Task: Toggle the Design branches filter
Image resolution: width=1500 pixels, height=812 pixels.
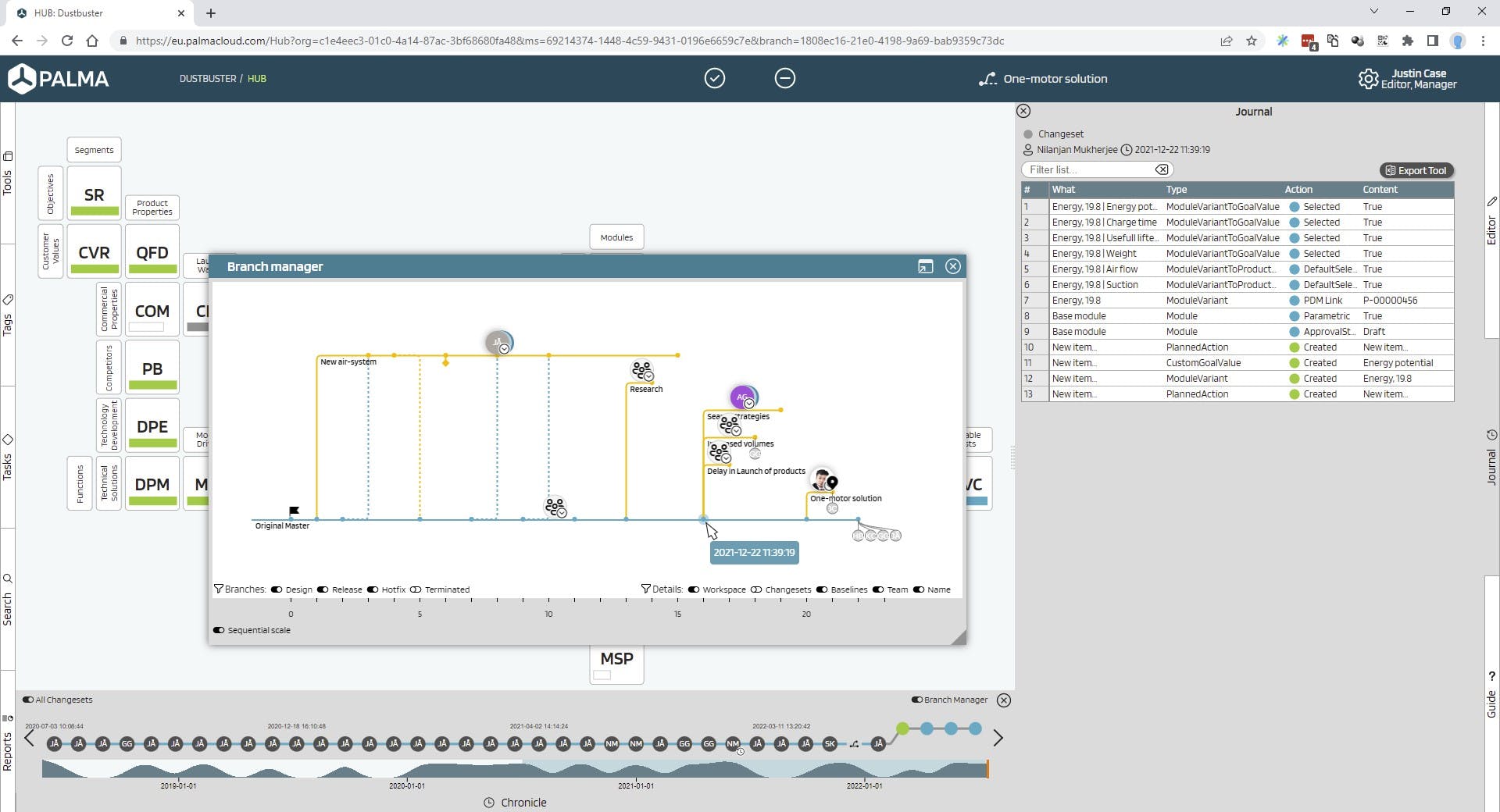Action: [277, 589]
